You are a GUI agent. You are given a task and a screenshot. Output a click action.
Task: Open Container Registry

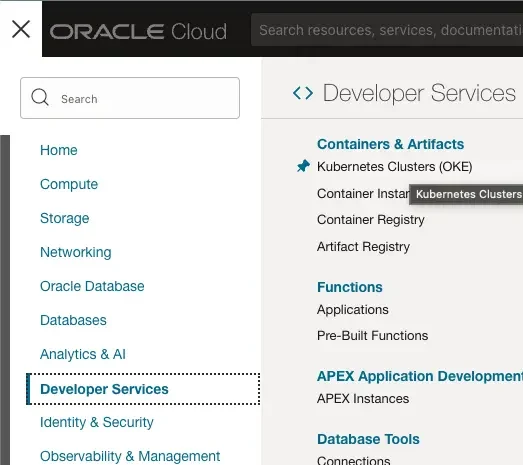click(x=371, y=220)
